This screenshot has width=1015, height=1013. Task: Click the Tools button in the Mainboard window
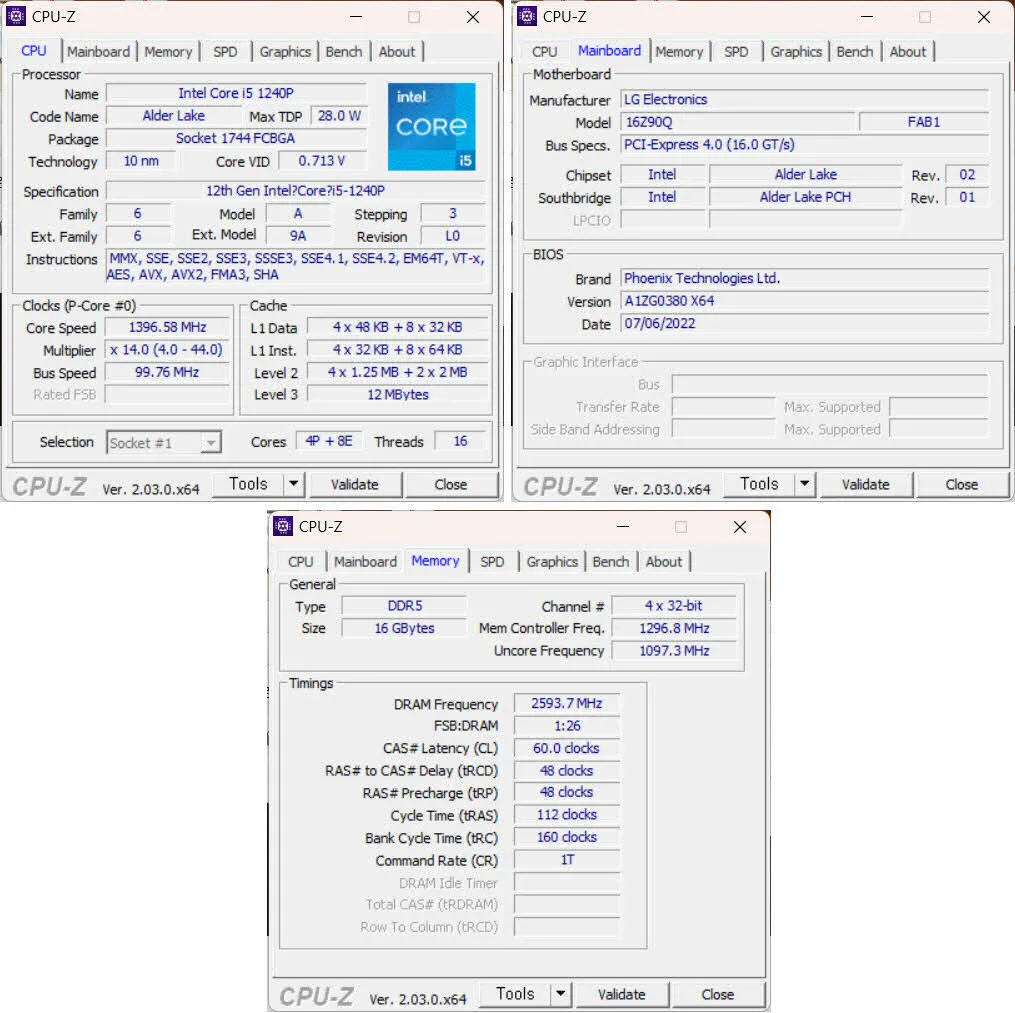click(x=759, y=484)
